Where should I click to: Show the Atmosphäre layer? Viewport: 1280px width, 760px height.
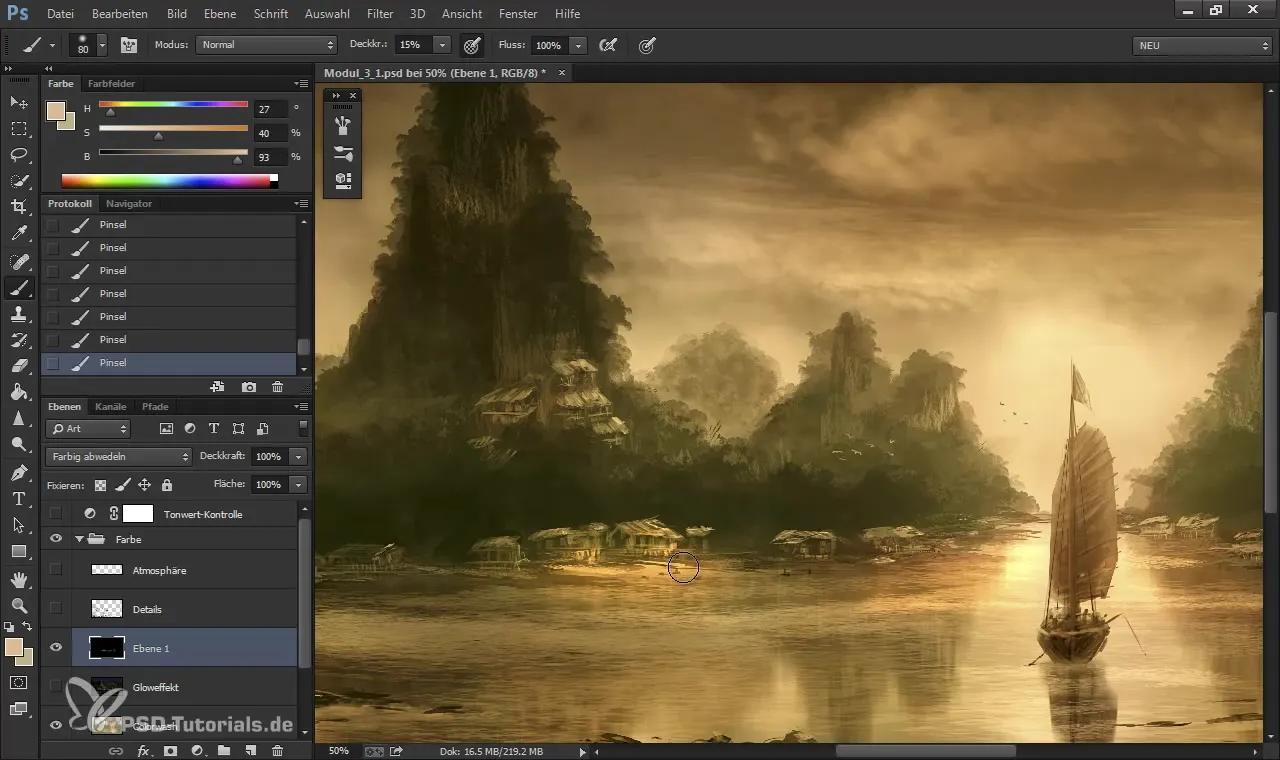(x=56, y=570)
